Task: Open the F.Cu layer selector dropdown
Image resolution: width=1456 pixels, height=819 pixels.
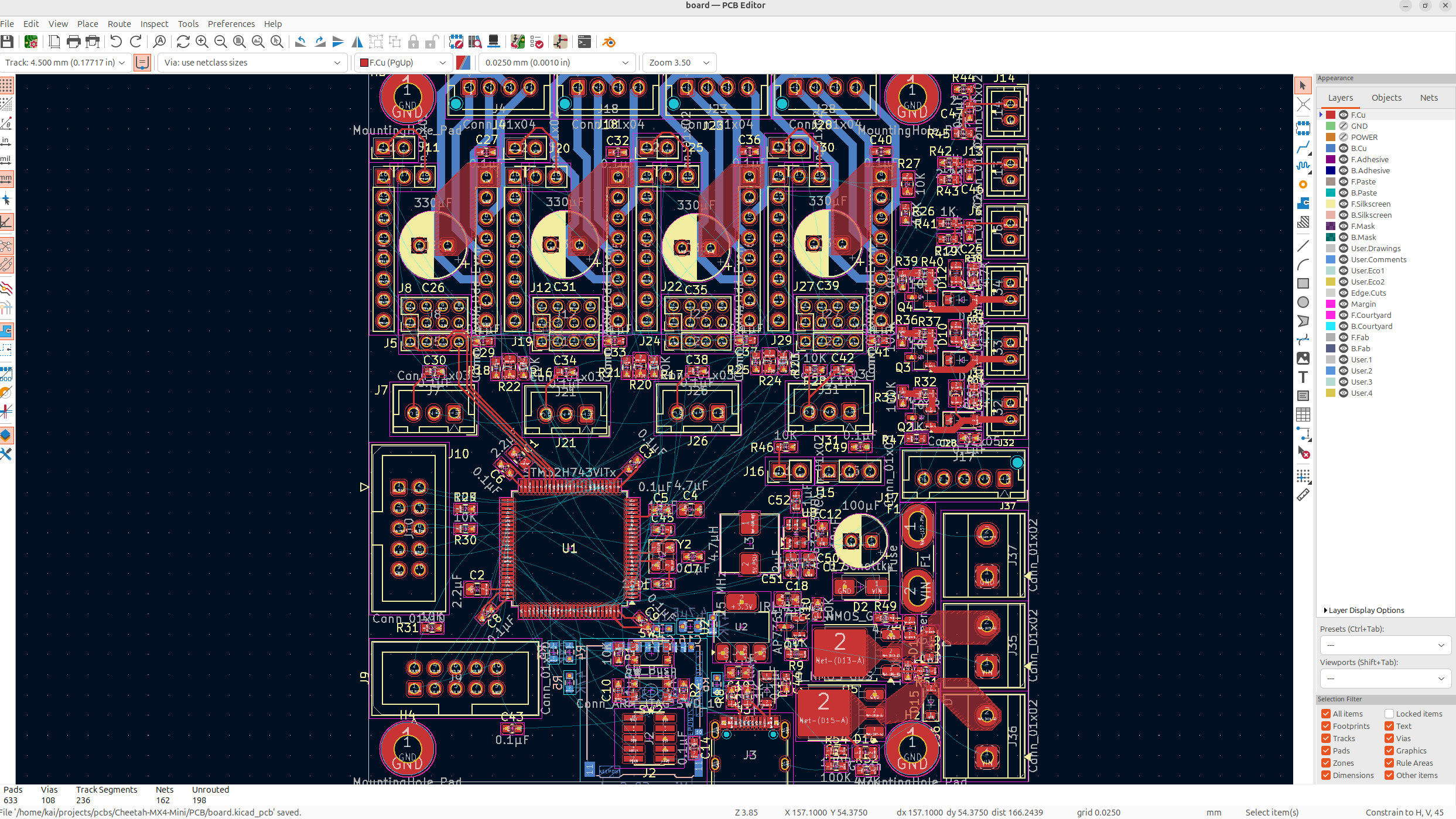Action: (403, 63)
